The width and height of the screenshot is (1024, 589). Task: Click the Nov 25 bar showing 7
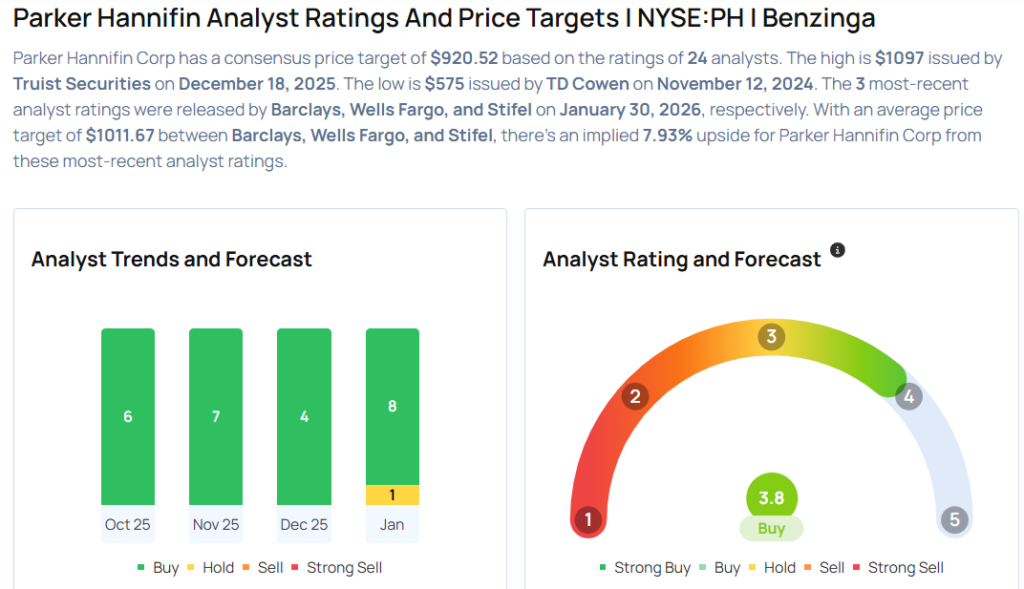(216, 416)
